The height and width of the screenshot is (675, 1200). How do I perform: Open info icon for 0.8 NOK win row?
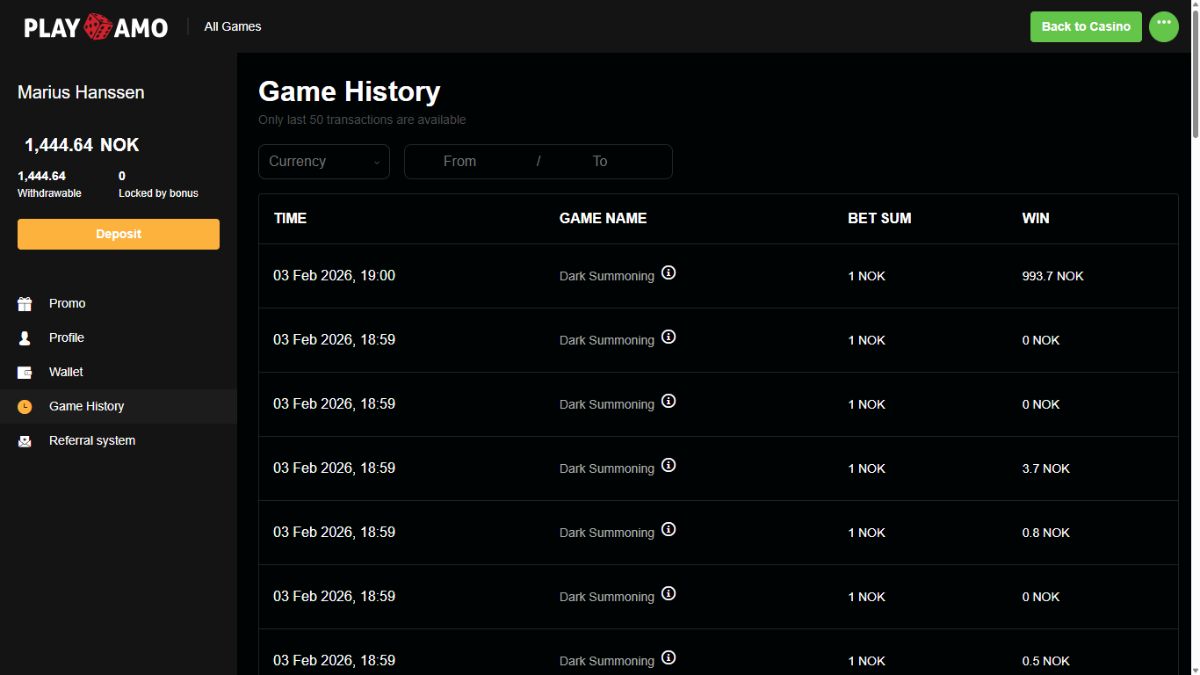coord(669,529)
